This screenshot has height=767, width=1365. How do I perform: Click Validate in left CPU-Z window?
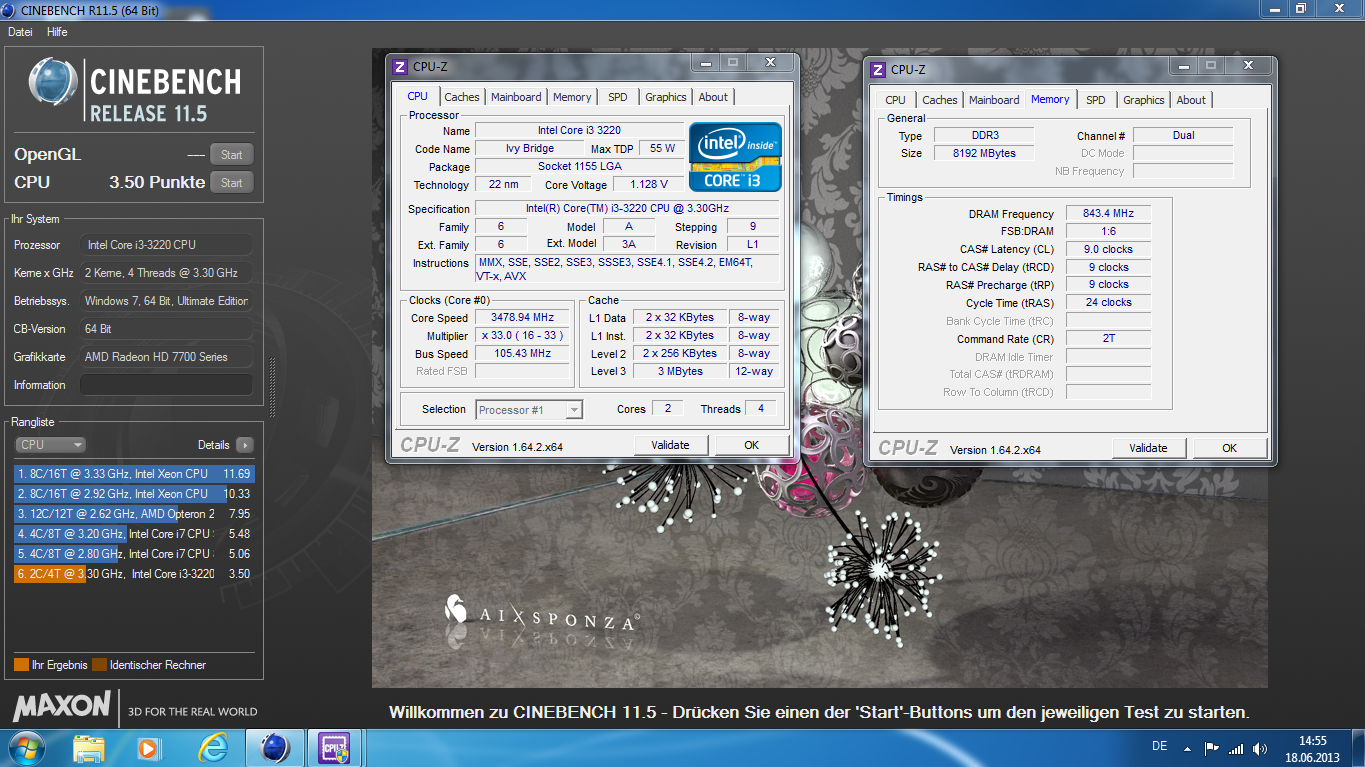pos(670,445)
